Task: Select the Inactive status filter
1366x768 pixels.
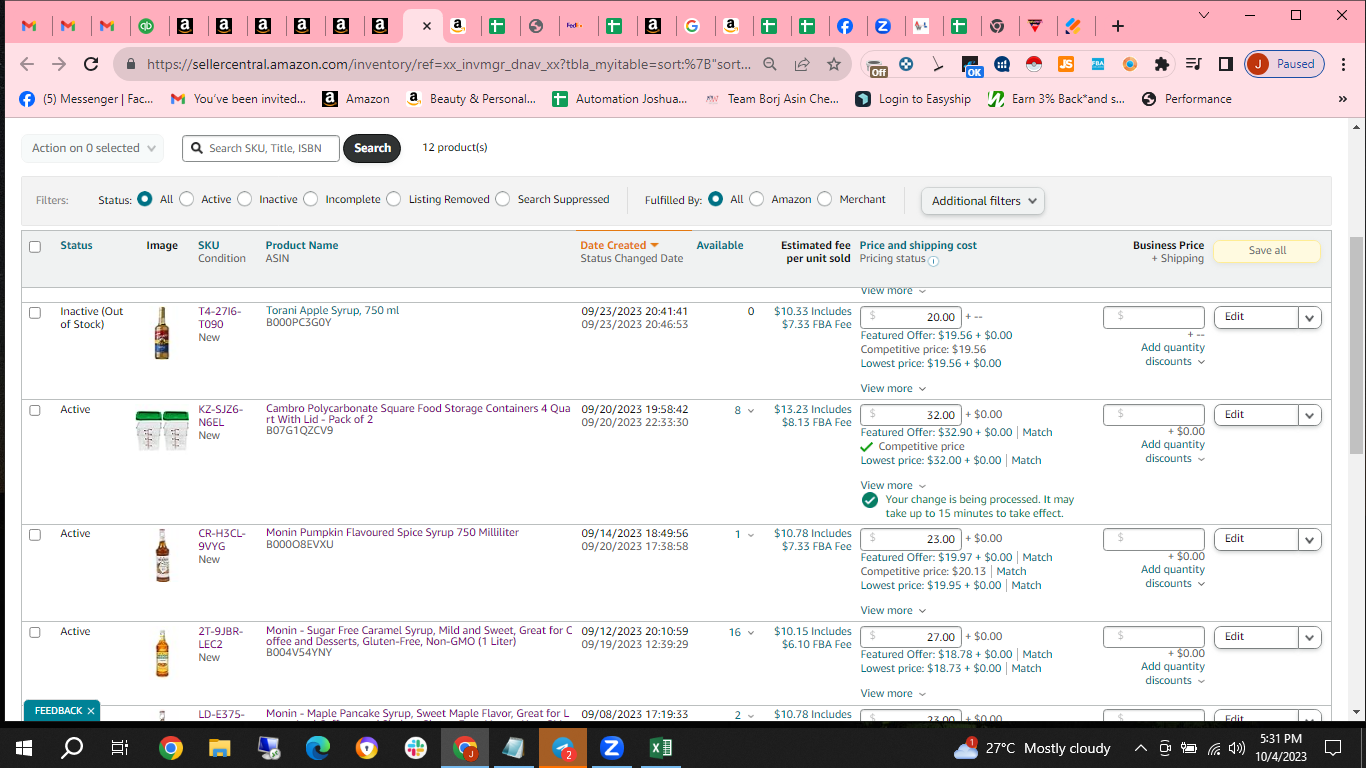Action: (x=245, y=199)
